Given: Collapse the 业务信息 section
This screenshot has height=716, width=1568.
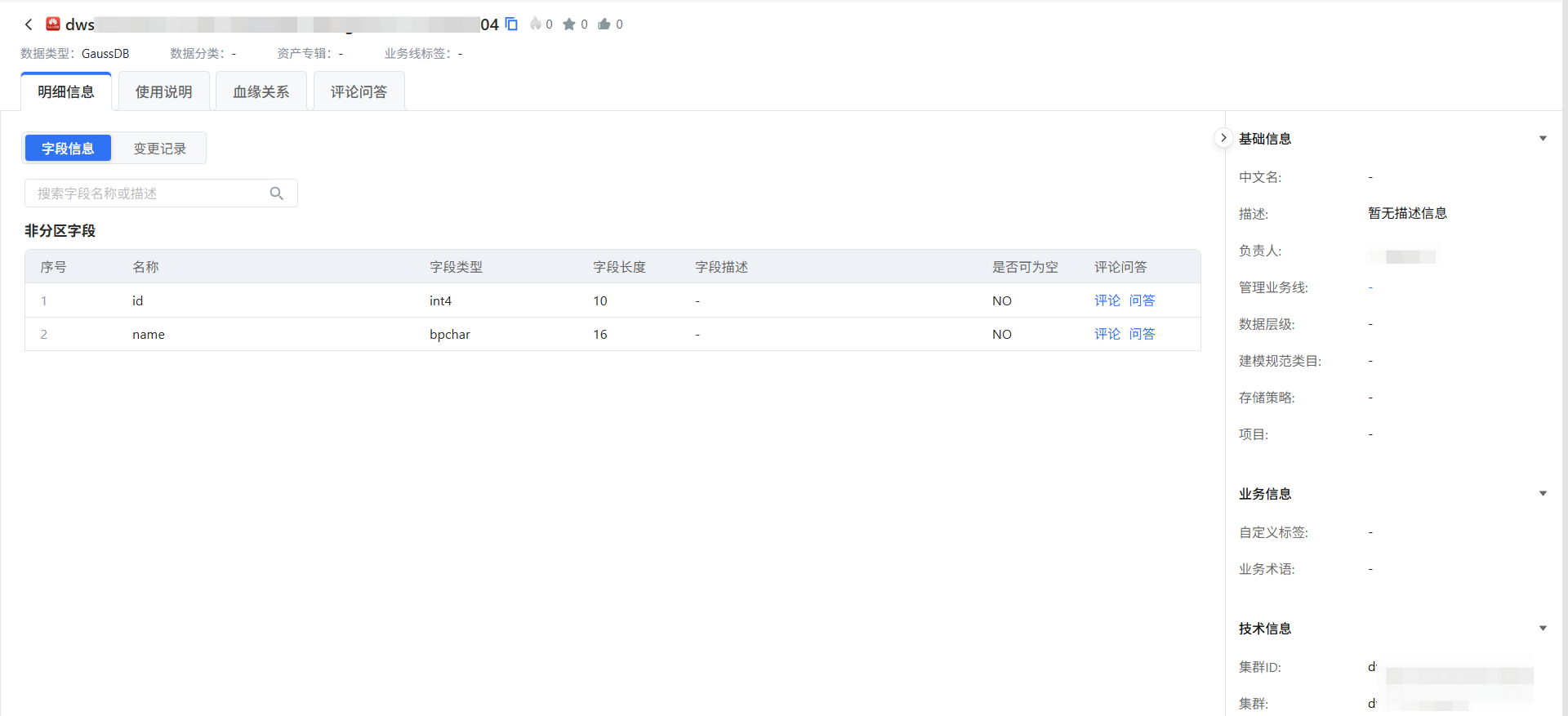Looking at the screenshot, I should click(x=1543, y=494).
